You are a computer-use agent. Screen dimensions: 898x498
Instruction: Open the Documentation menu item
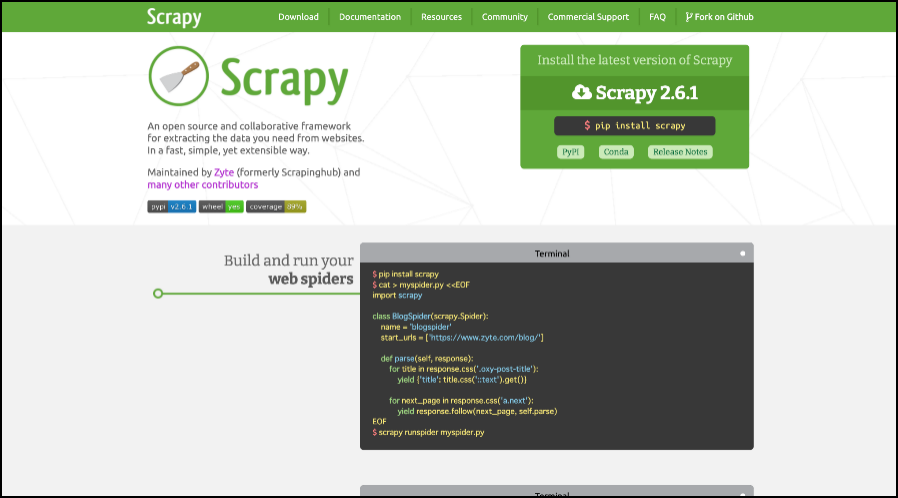point(370,17)
